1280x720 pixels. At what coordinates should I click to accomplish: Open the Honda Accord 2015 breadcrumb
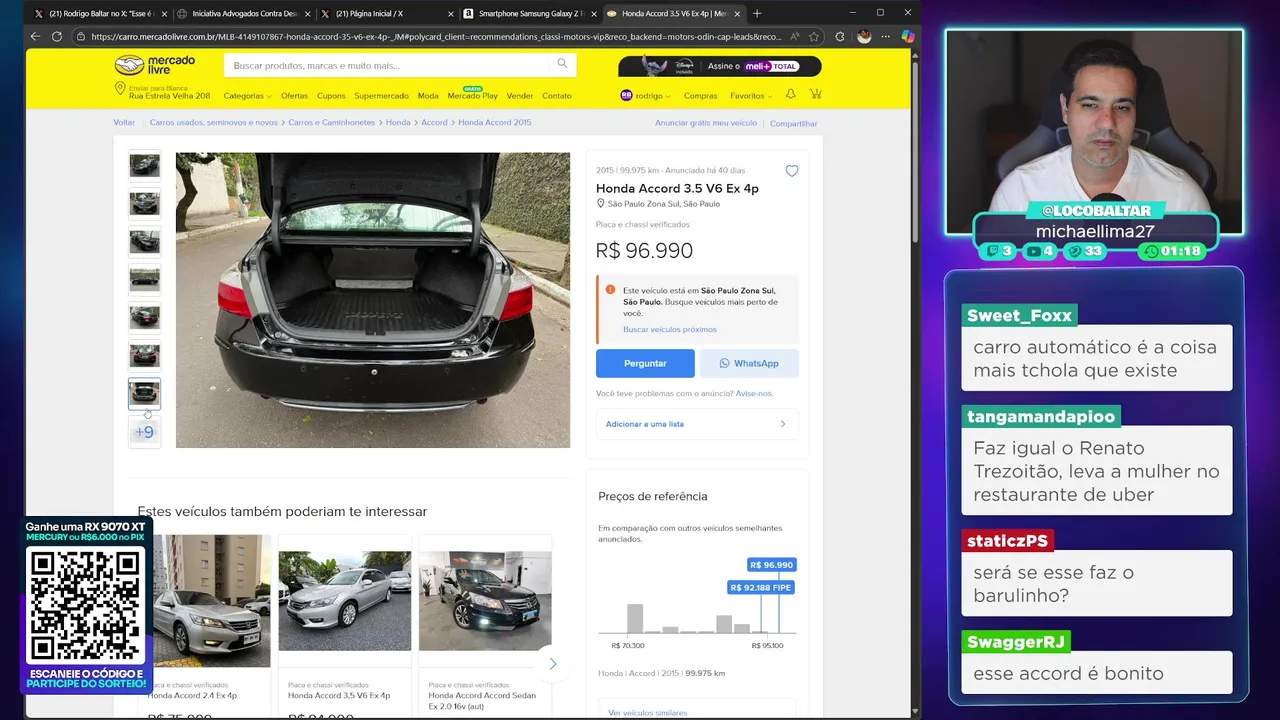coord(495,122)
